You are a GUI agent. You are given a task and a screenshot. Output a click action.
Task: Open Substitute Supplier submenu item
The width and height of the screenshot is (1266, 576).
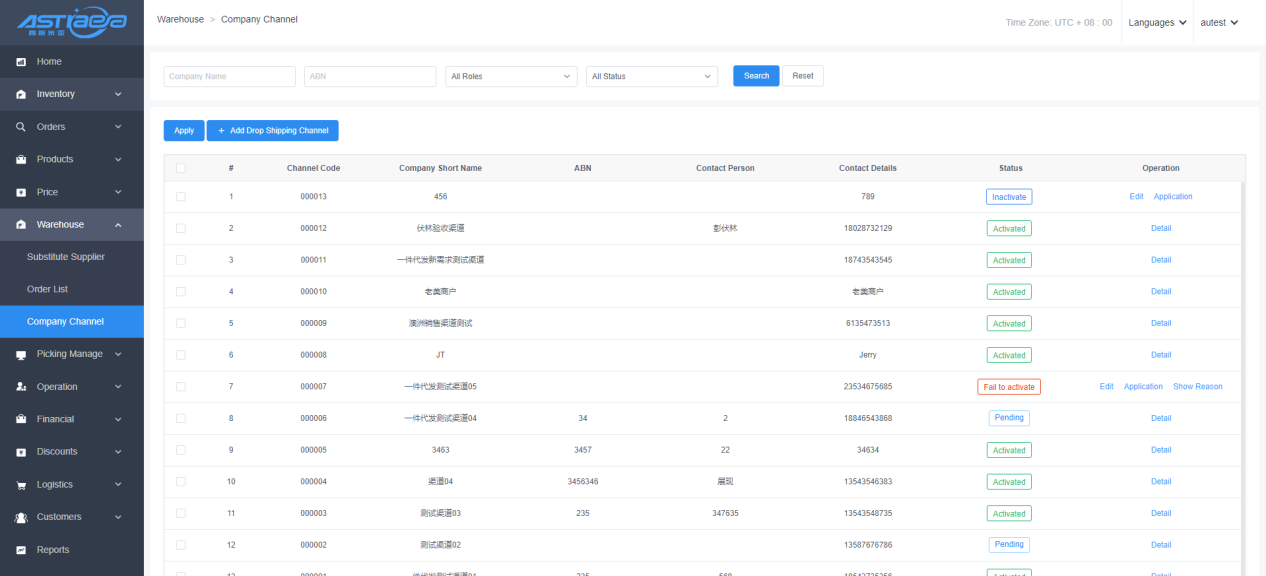[66, 257]
